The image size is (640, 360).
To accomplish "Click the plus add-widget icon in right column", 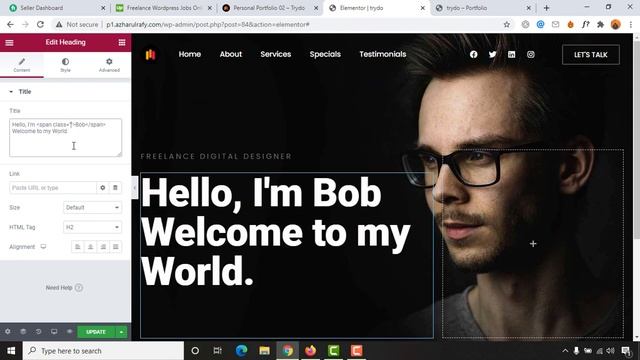I will [533, 244].
